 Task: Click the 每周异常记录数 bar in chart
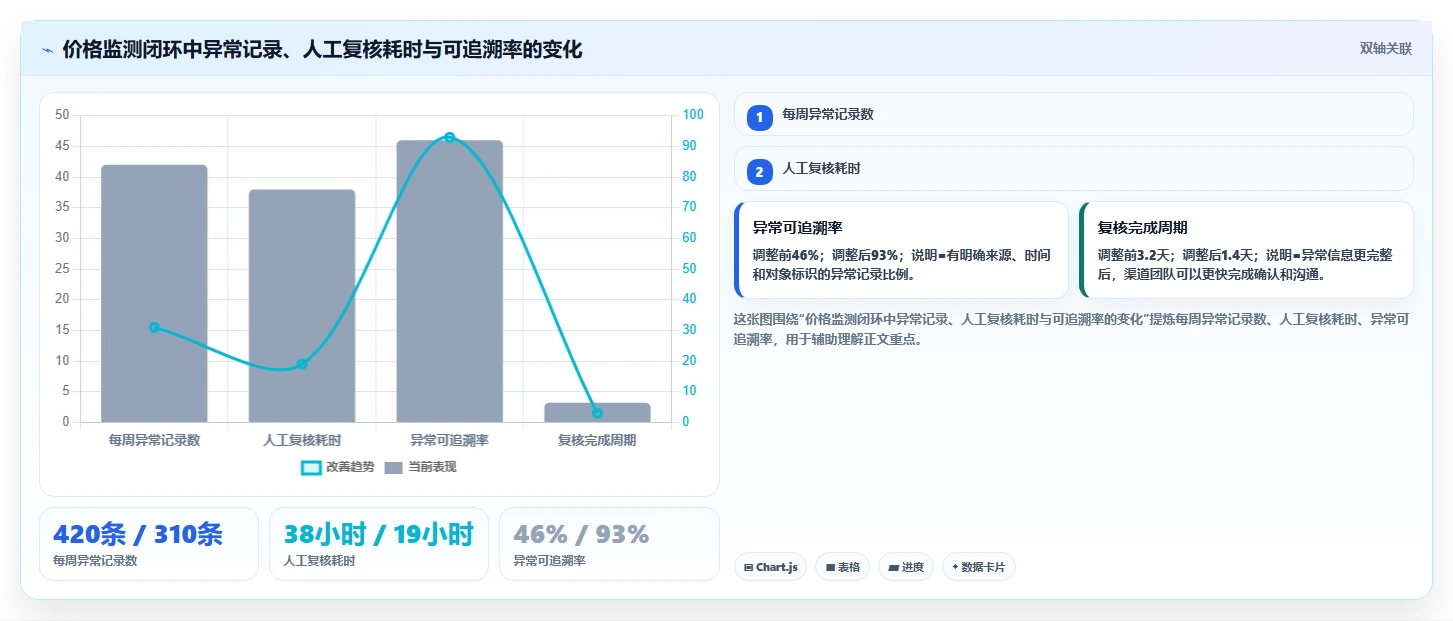click(154, 293)
